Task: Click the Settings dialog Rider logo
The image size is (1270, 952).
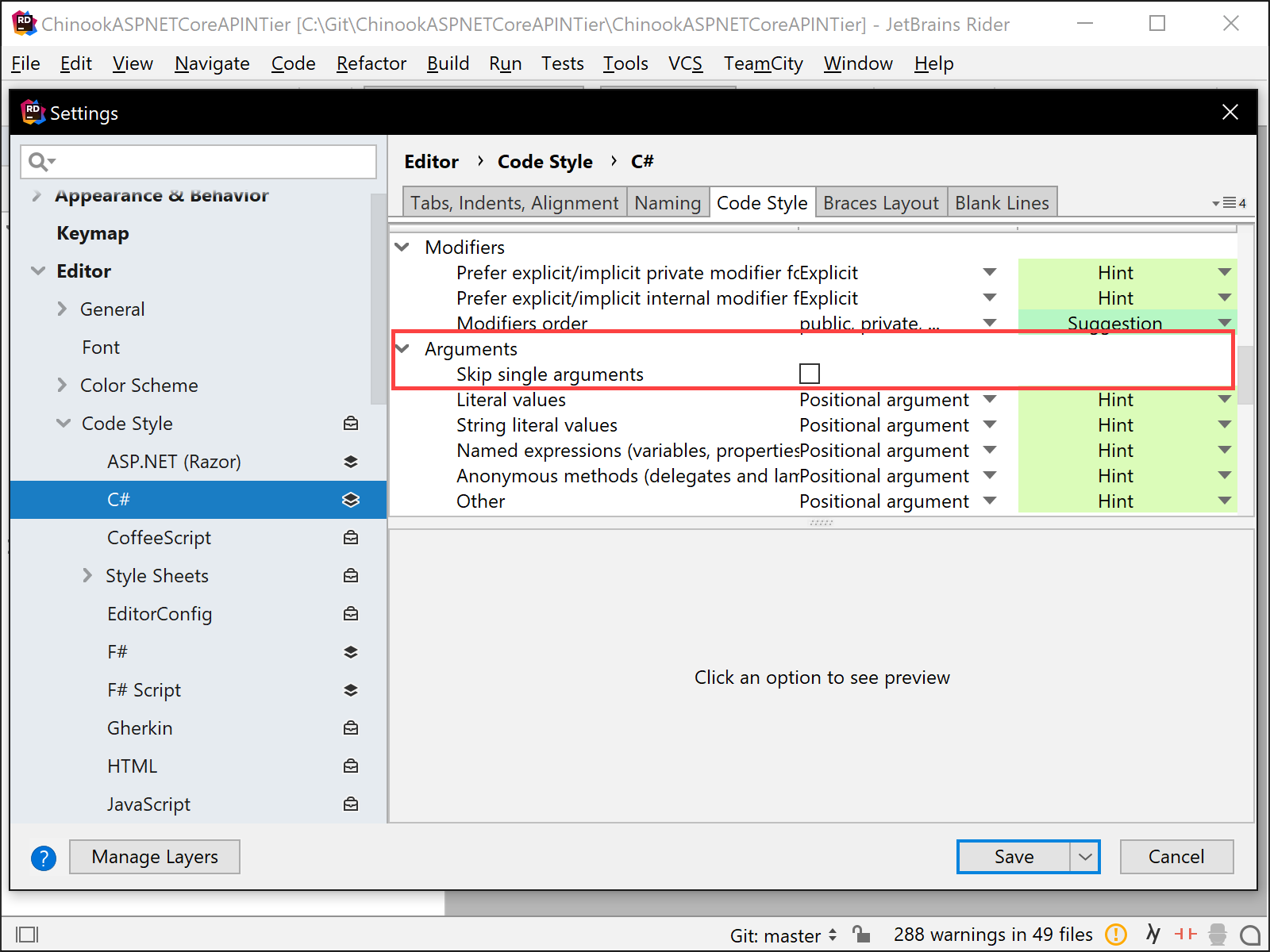Action: [32, 113]
